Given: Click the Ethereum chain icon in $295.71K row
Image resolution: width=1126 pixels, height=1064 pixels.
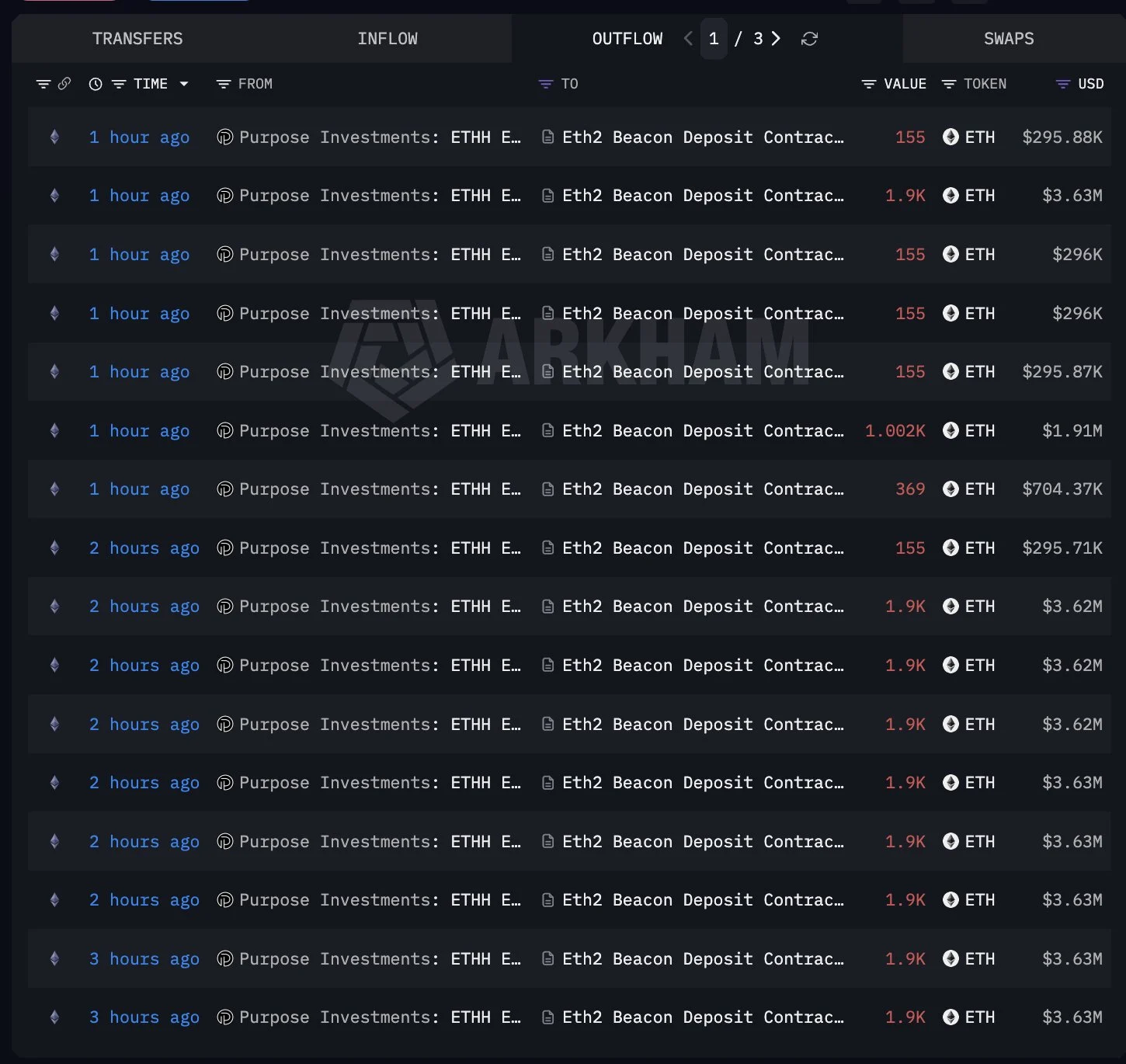Looking at the screenshot, I should tap(54, 548).
